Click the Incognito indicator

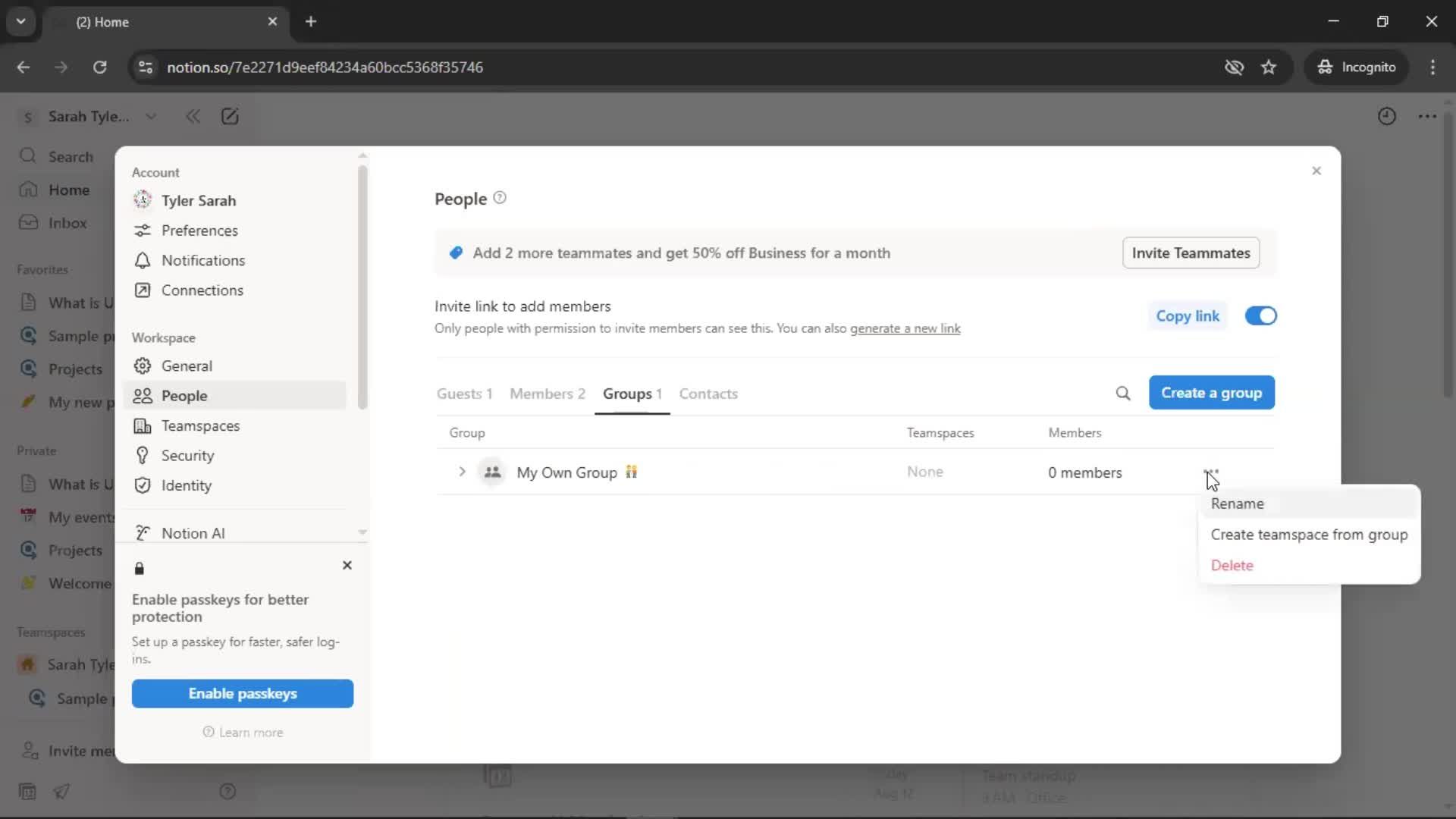(x=1357, y=67)
